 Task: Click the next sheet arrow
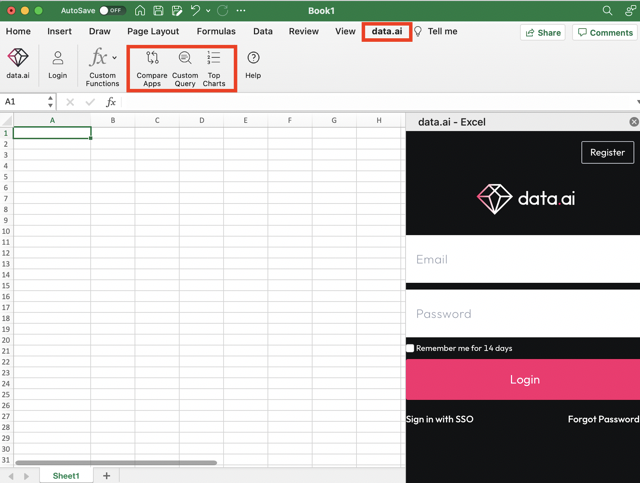[x=26, y=476]
